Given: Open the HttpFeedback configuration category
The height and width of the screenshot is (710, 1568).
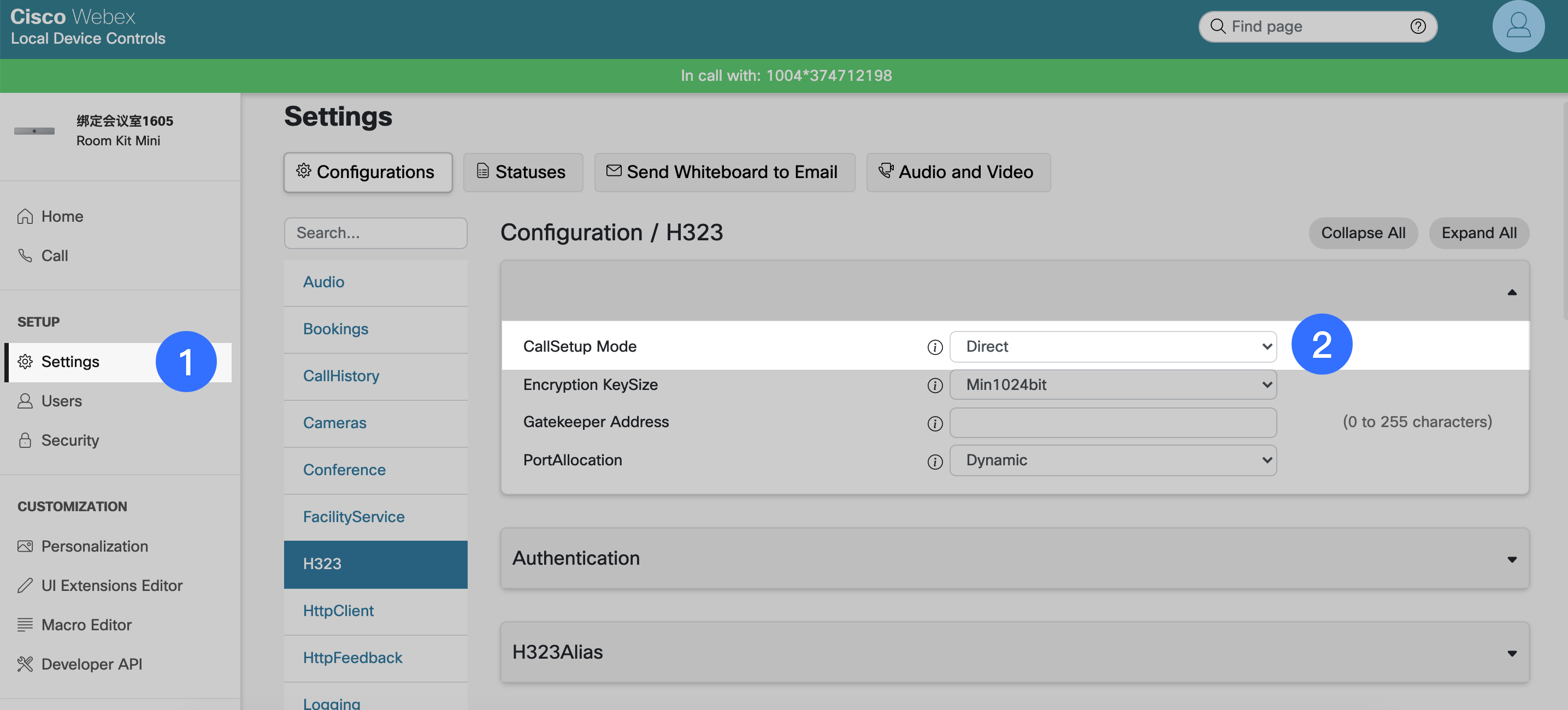Looking at the screenshot, I should [375, 658].
